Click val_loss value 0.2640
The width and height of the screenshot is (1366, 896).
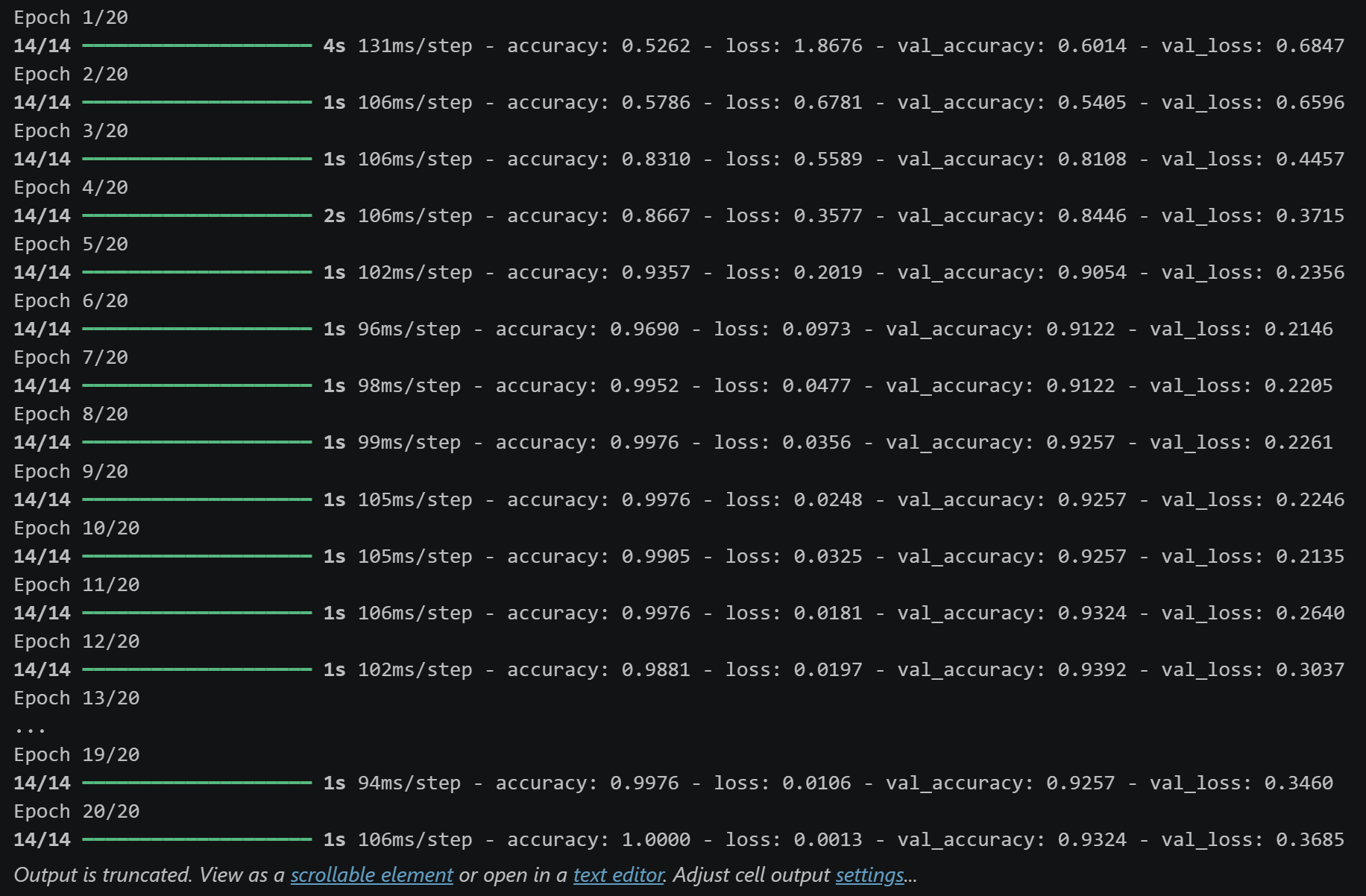pyautogui.click(x=1310, y=613)
